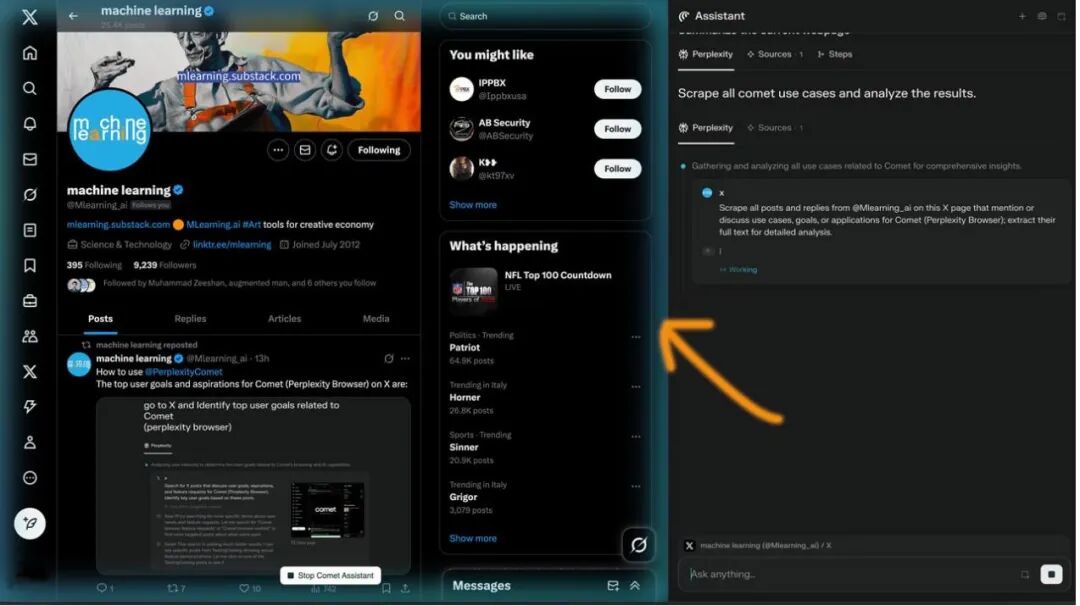Viewport: 1080px width, 606px height.
Task: Open the post's more options ellipsis
Action: (x=405, y=359)
